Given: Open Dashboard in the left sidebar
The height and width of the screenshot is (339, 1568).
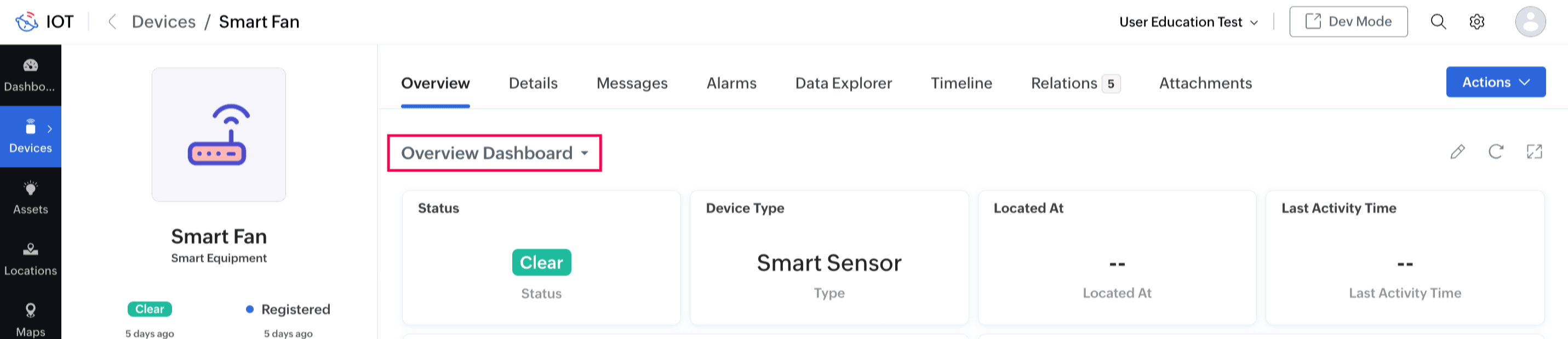Looking at the screenshot, I should point(31,75).
